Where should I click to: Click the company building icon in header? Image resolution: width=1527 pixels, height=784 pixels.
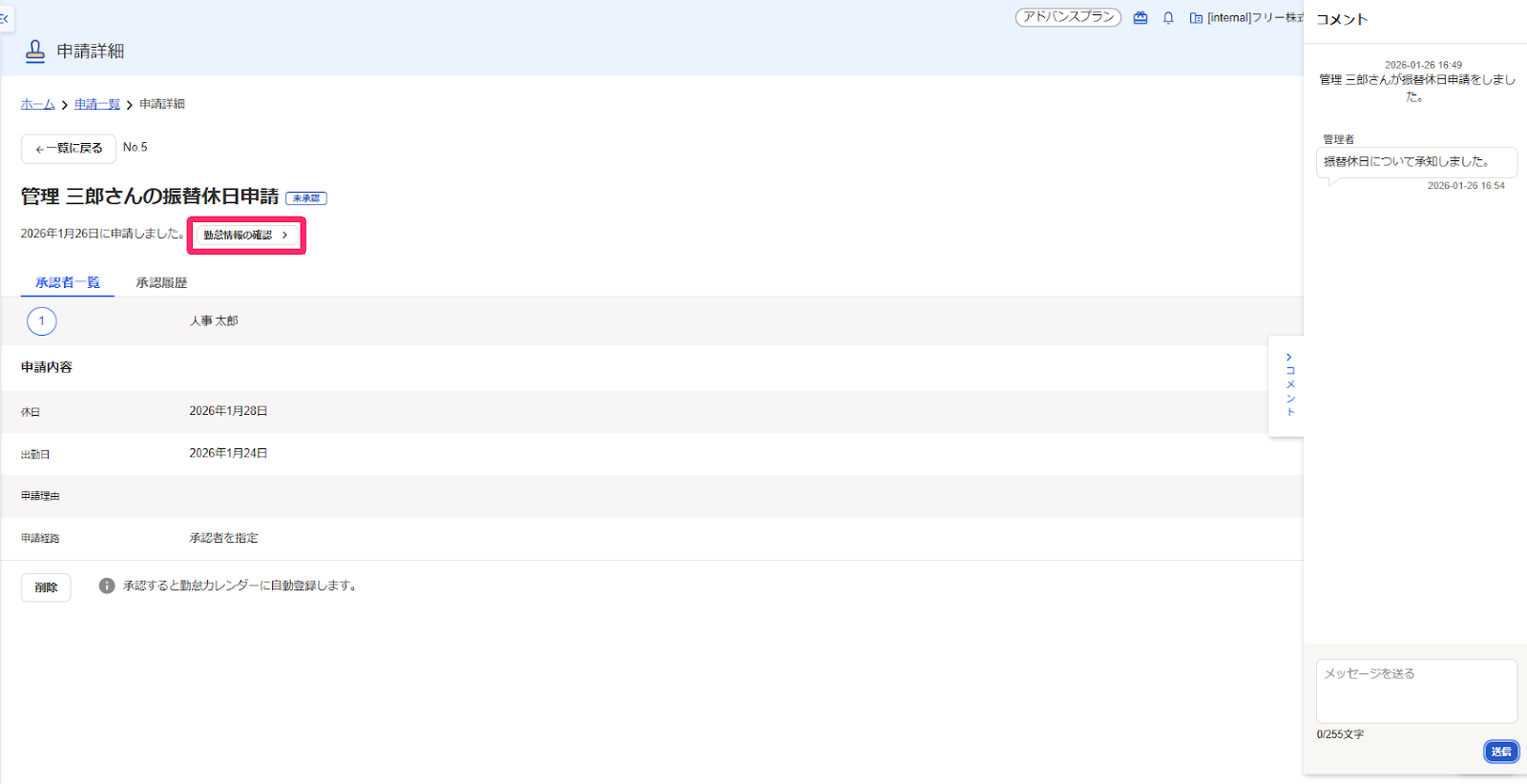pyautogui.click(x=1196, y=17)
